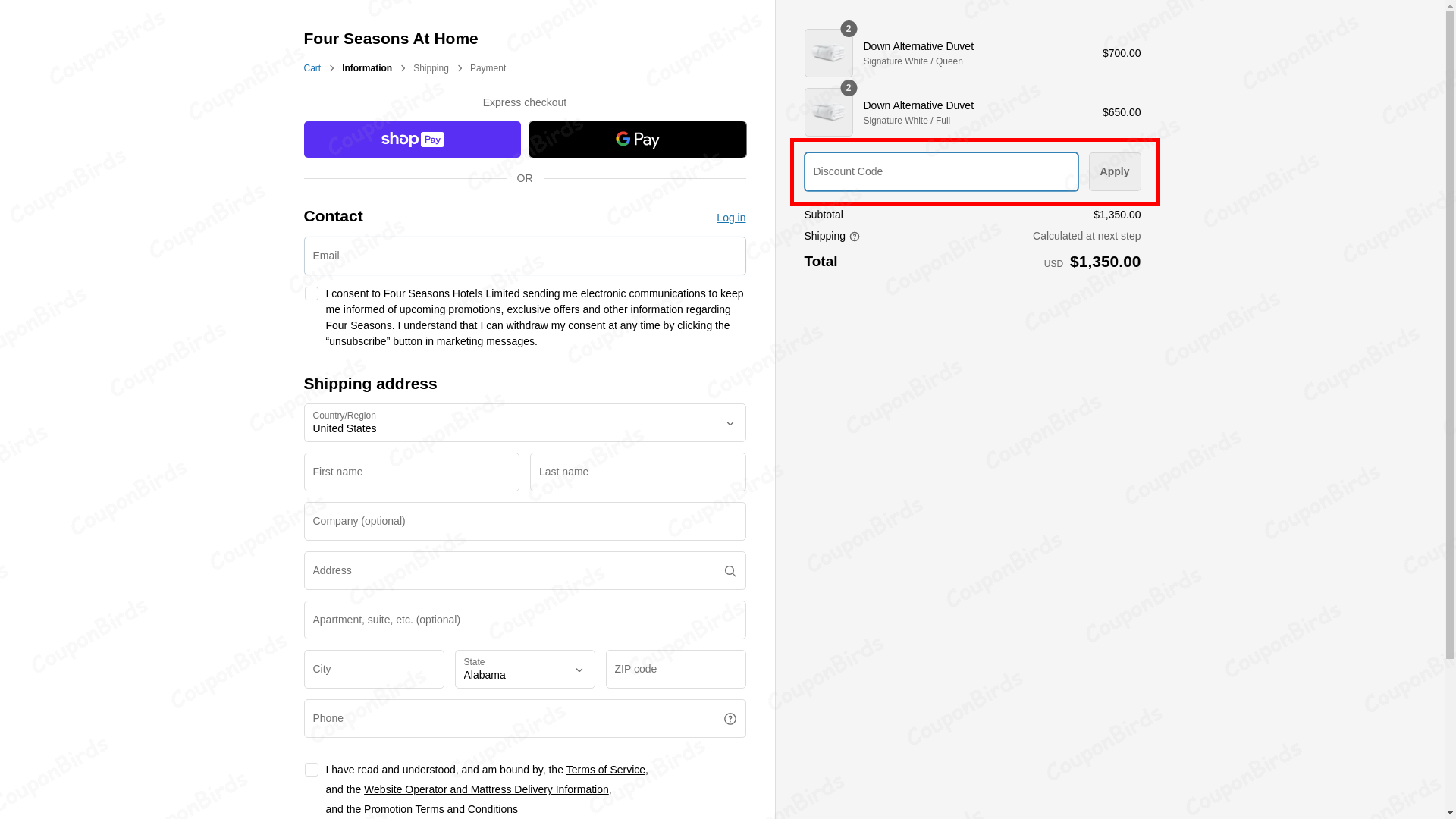This screenshot has width=1456, height=819.
Task: Click the Queen duvet product thumbnail
Action: pos(828,53)
